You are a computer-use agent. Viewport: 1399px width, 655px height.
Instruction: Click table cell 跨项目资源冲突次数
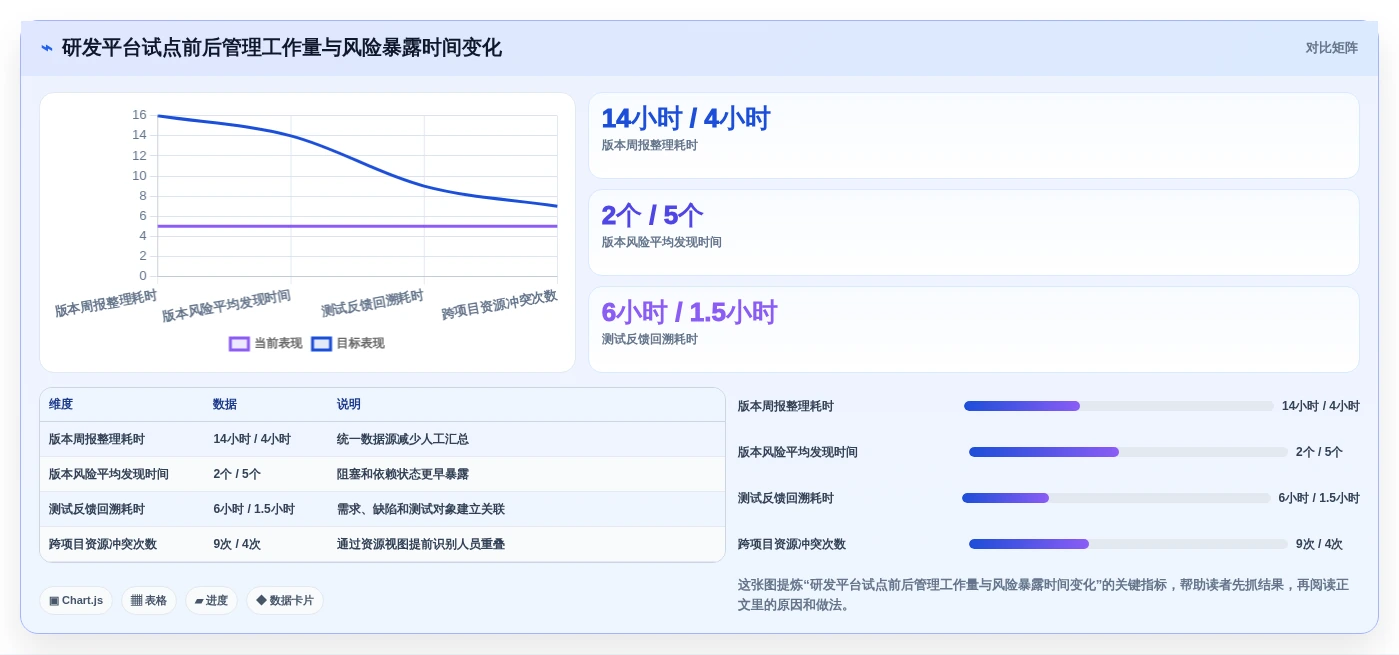point(103,544)
